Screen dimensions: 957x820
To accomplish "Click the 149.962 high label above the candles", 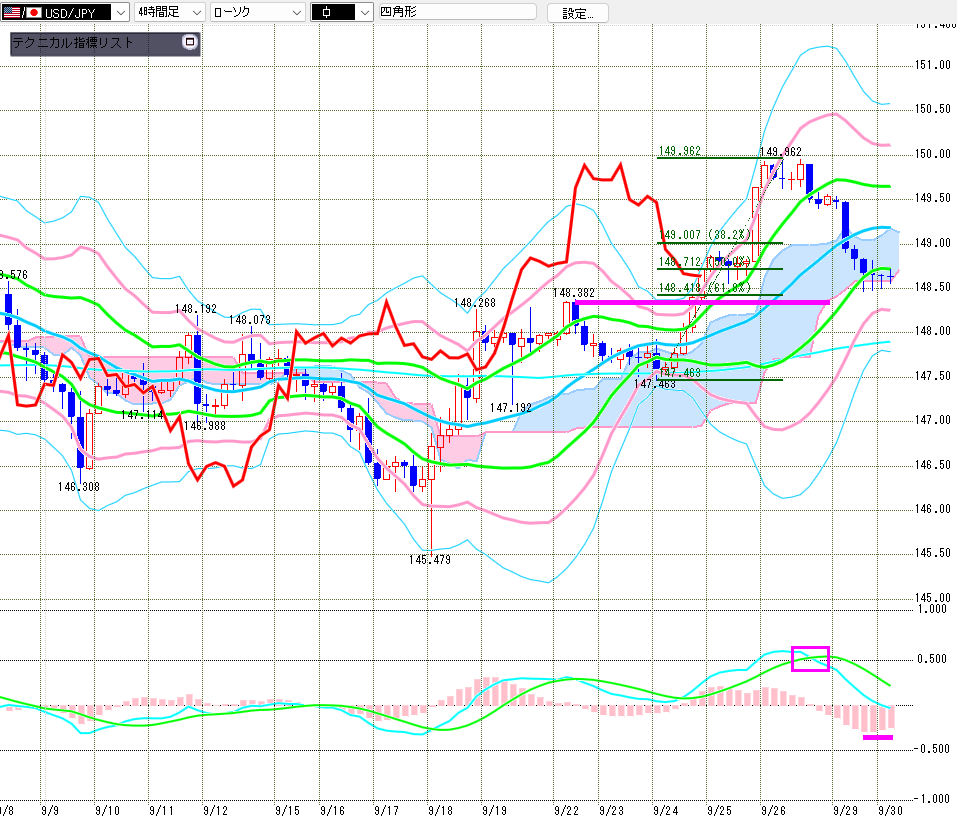I will [781, 152].
